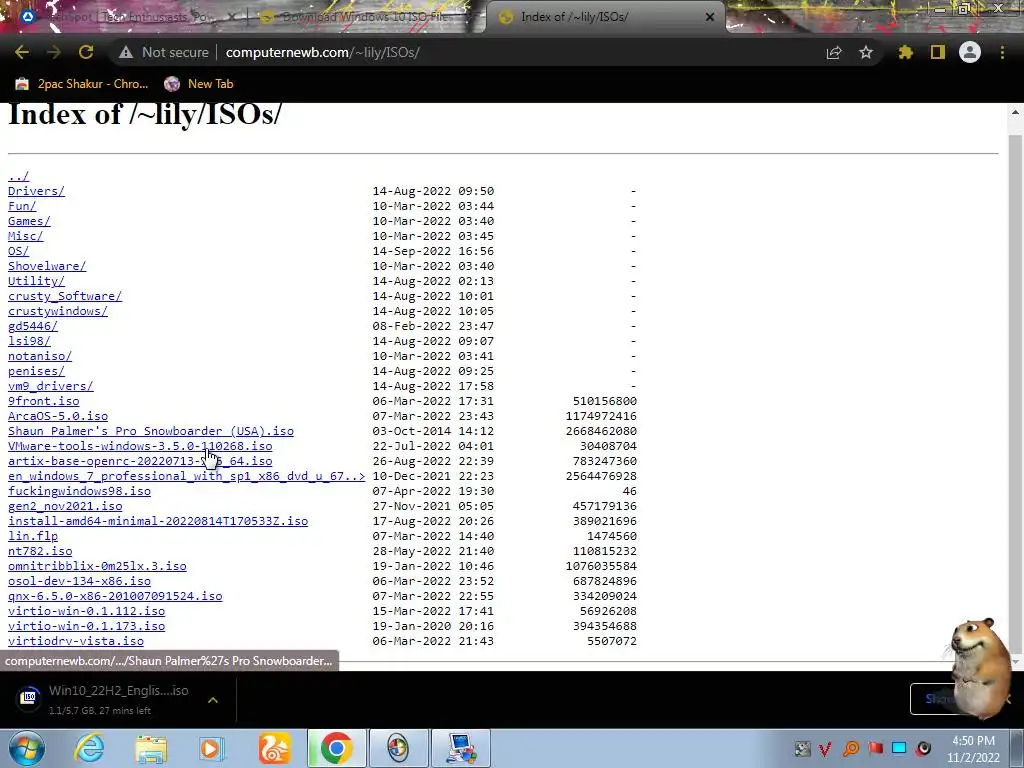
Task: Open the OS/ directory link
Action: (18, 251)
